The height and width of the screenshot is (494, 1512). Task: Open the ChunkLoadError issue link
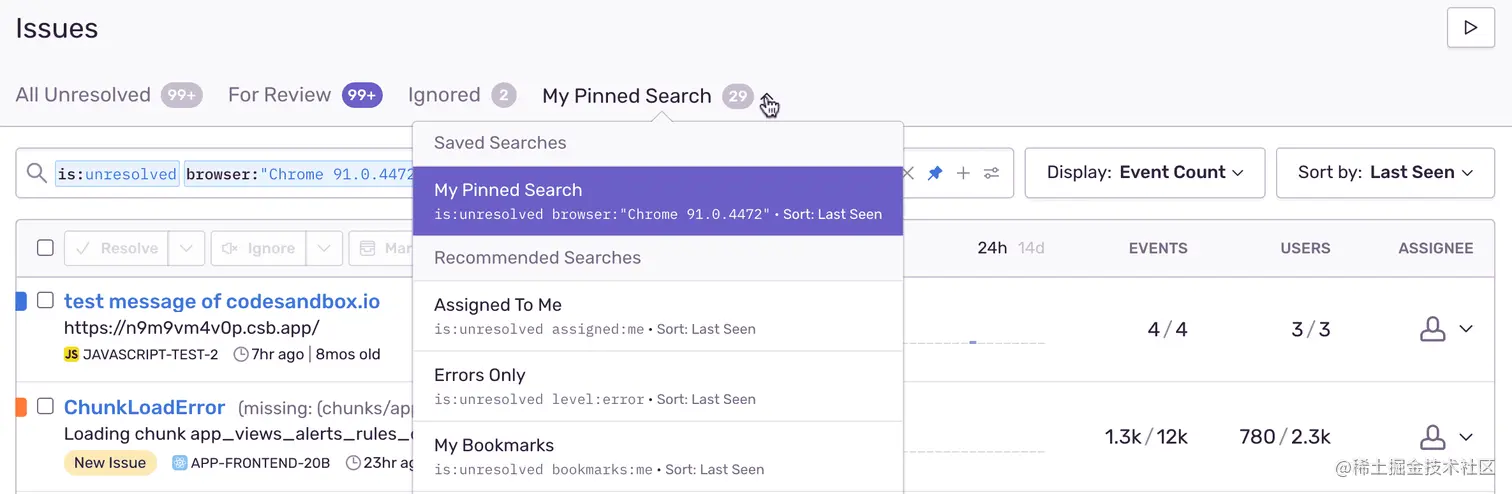point(145,407)
